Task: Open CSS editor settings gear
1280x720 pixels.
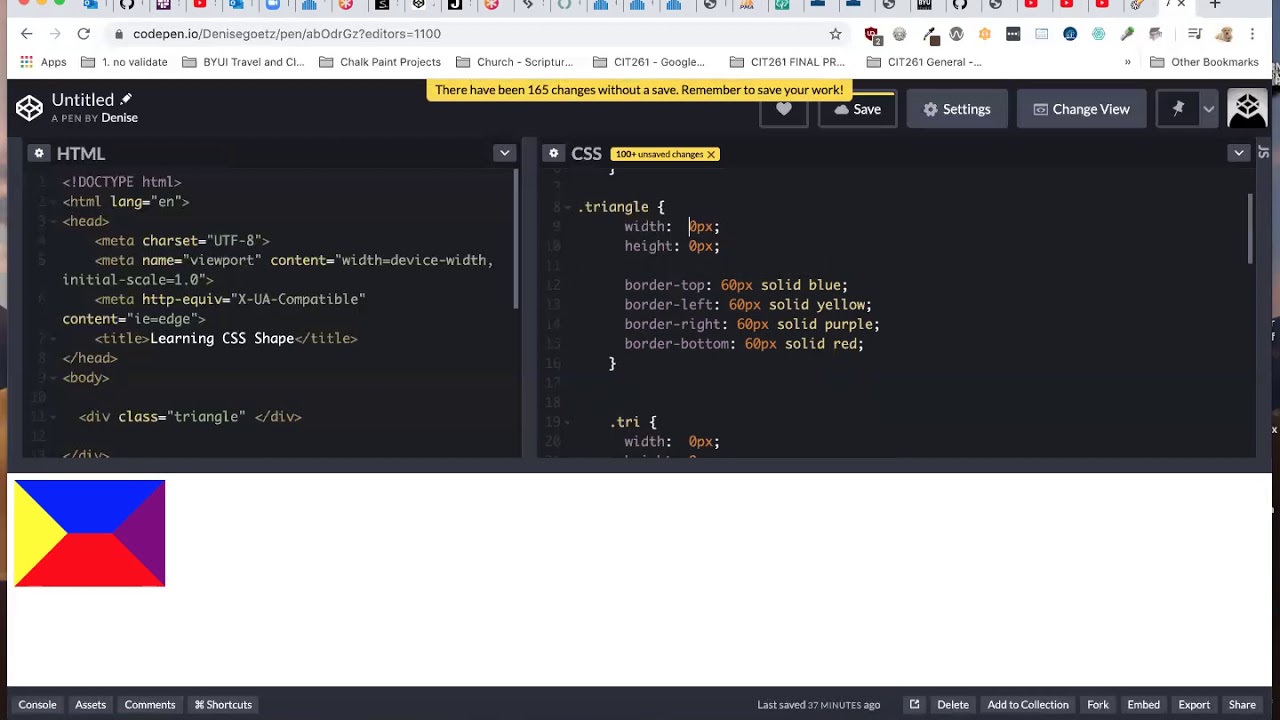Action: (553, 153)
